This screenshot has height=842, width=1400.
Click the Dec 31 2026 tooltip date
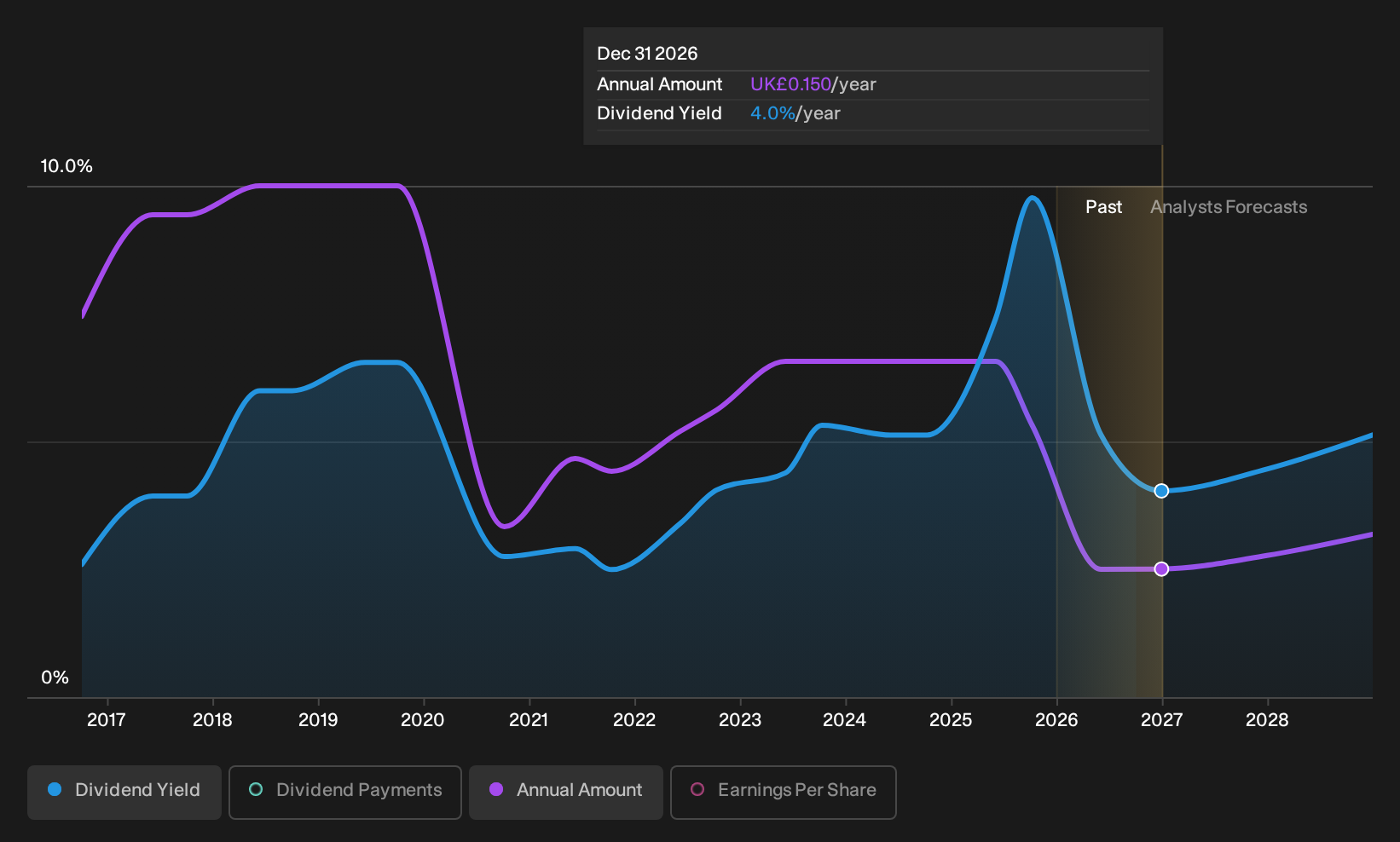pyautogui.click(x=647, y=54)
